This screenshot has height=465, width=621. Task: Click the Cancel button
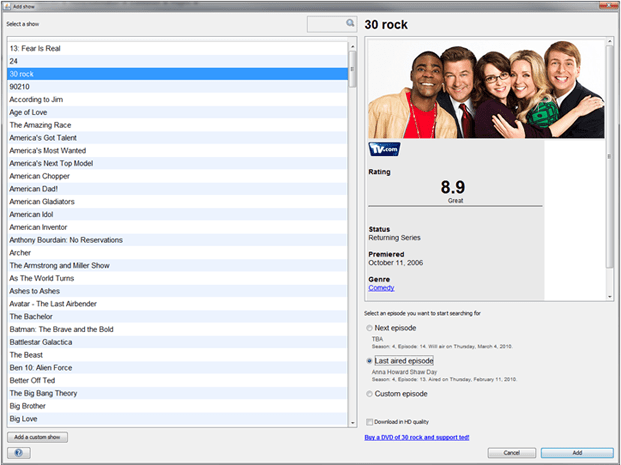(x=512, y=452)
